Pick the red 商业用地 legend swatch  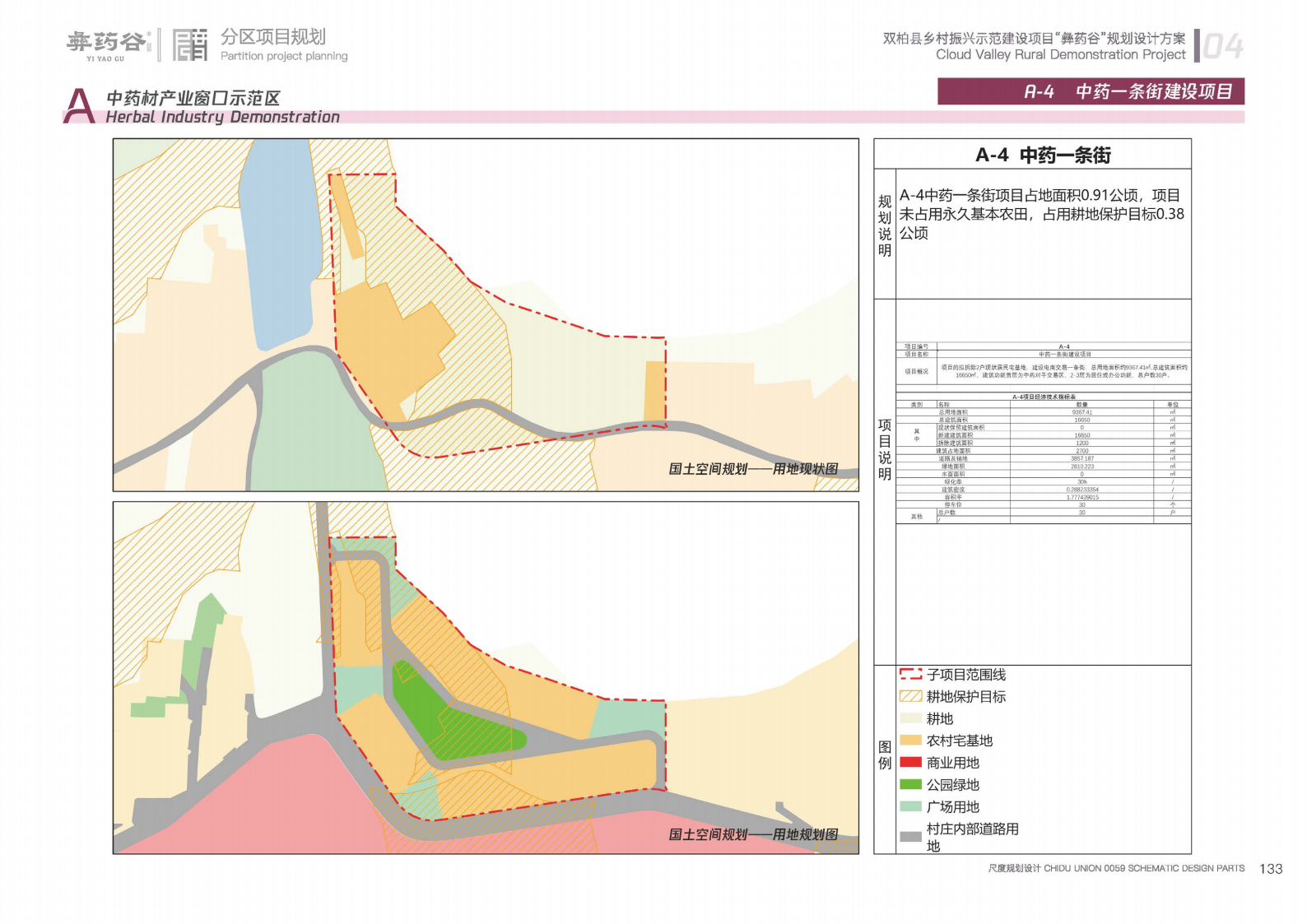point(910,763)
